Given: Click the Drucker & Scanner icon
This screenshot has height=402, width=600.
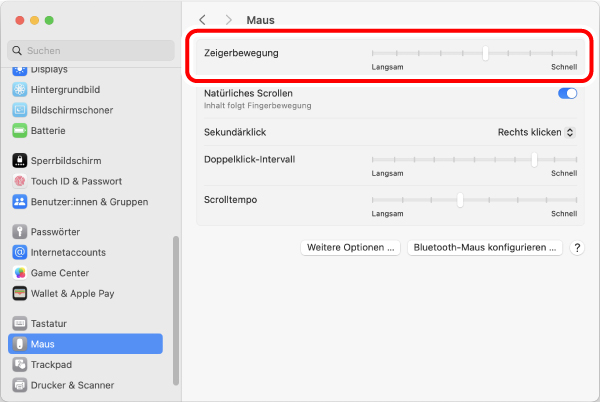Looking at the screenshot, I should 20,385.
